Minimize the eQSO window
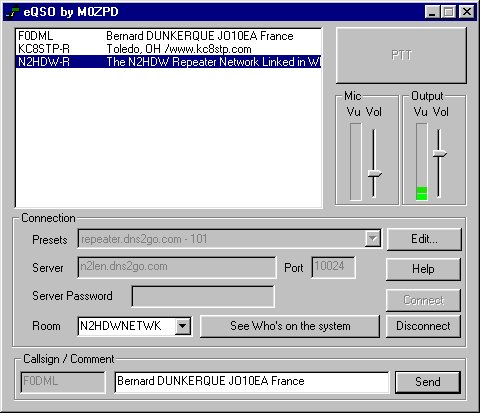The height and width of the screenshot is (413, 480). tap(432, 12)
